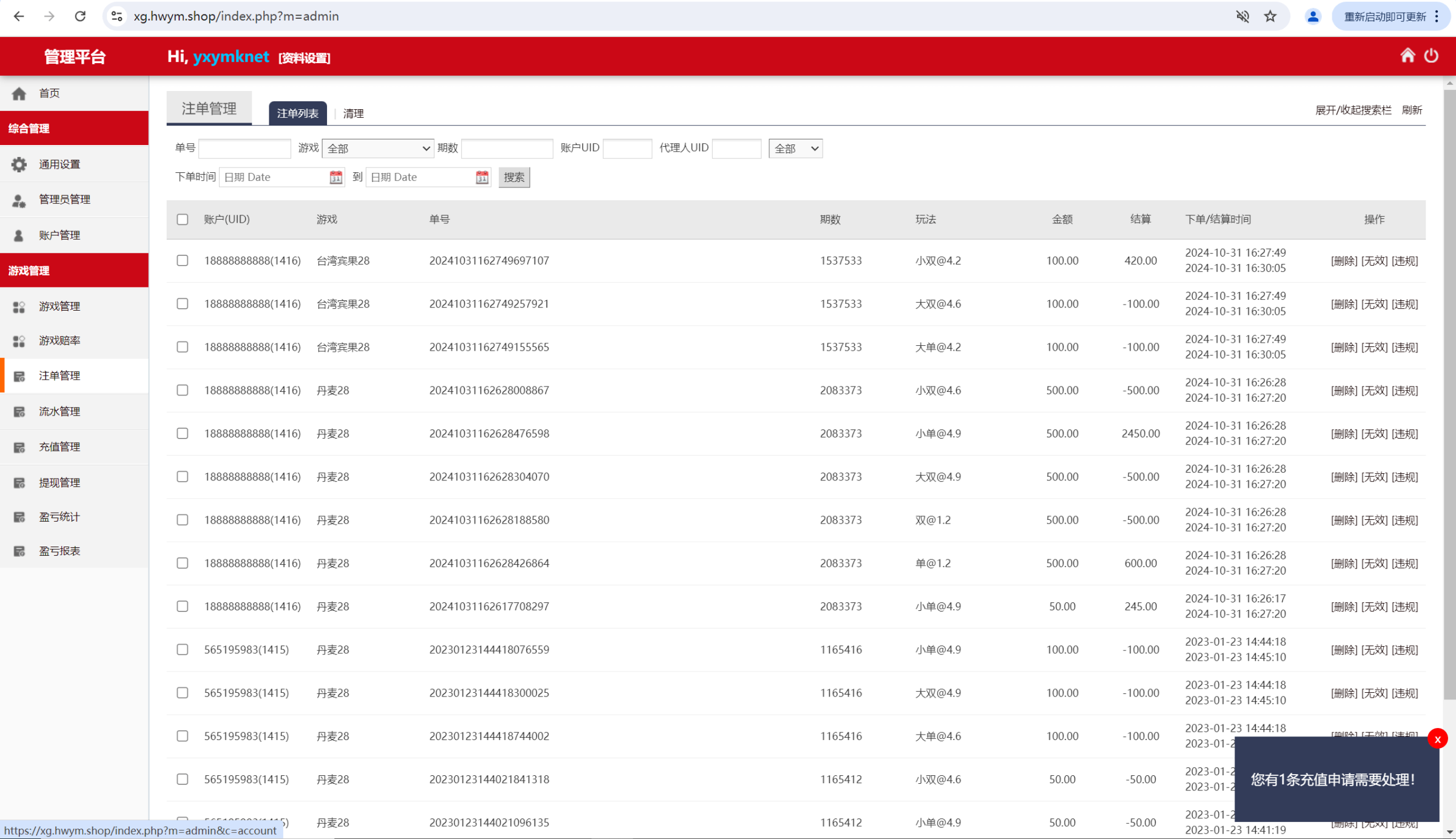Check the row for order 20241031162749697107
Viewport: 1456px width, 839px height.
point(183,261)
